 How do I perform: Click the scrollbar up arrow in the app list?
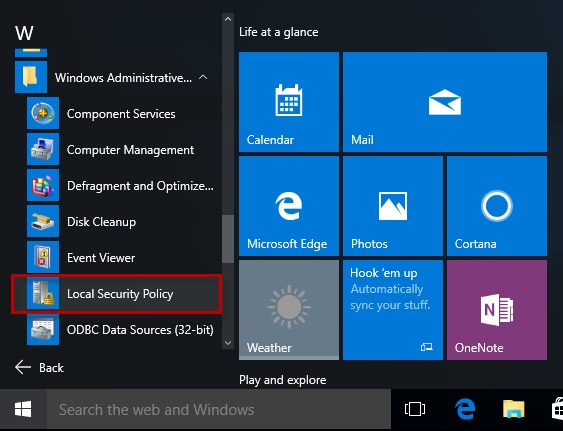[x=228, y=19]
